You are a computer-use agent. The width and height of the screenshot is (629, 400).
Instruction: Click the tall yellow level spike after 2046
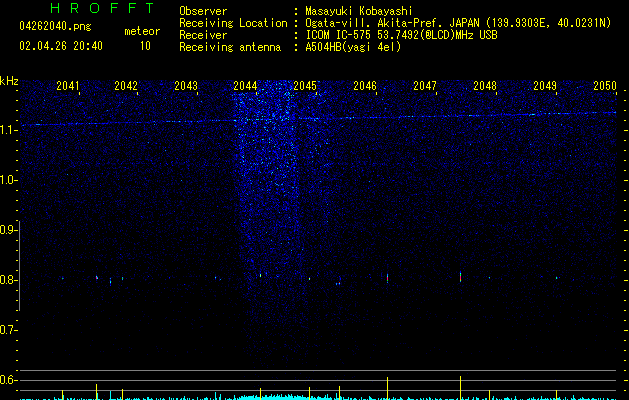click(x=388, y=388)
